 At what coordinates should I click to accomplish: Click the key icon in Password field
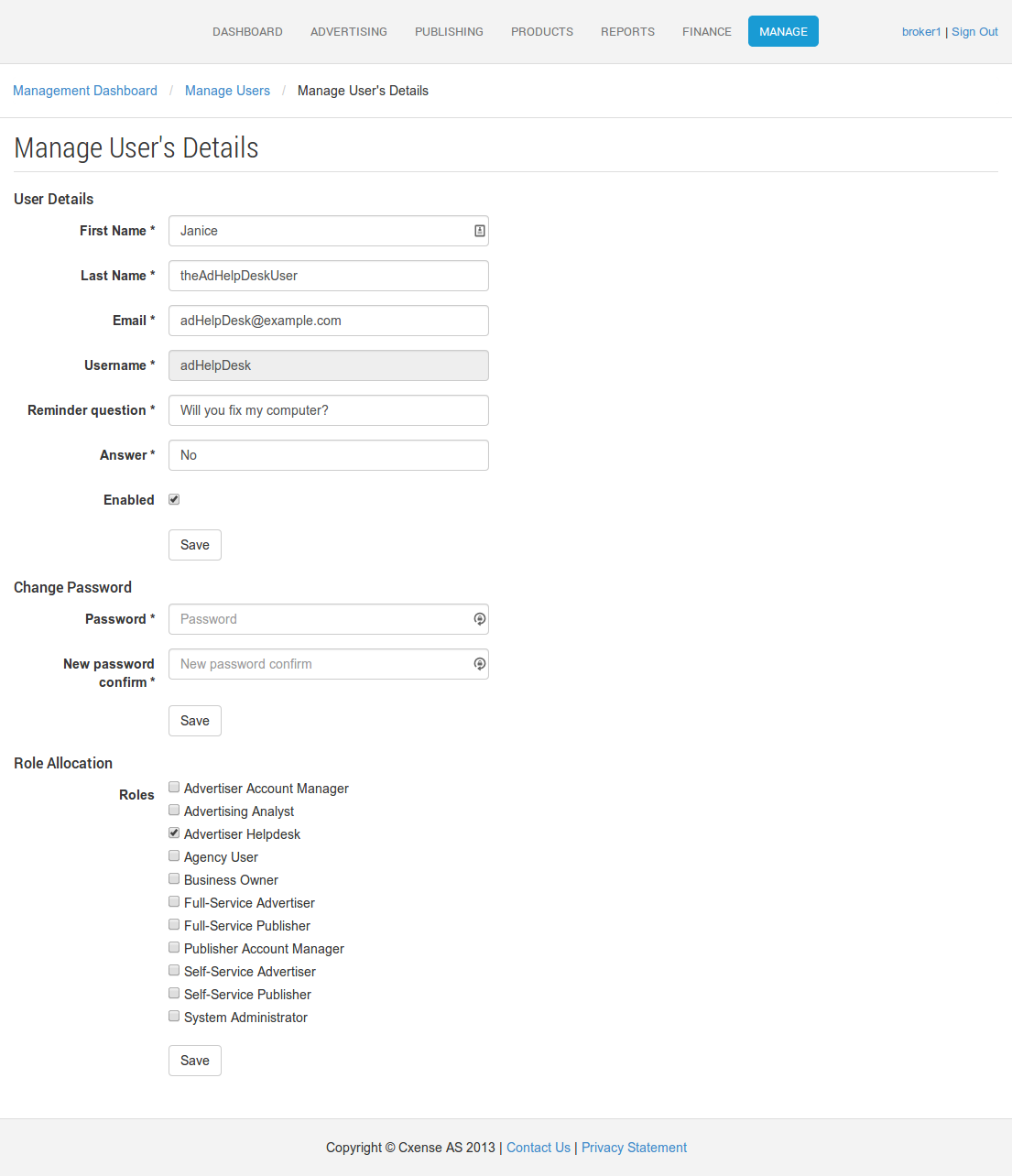pos(479,619)
